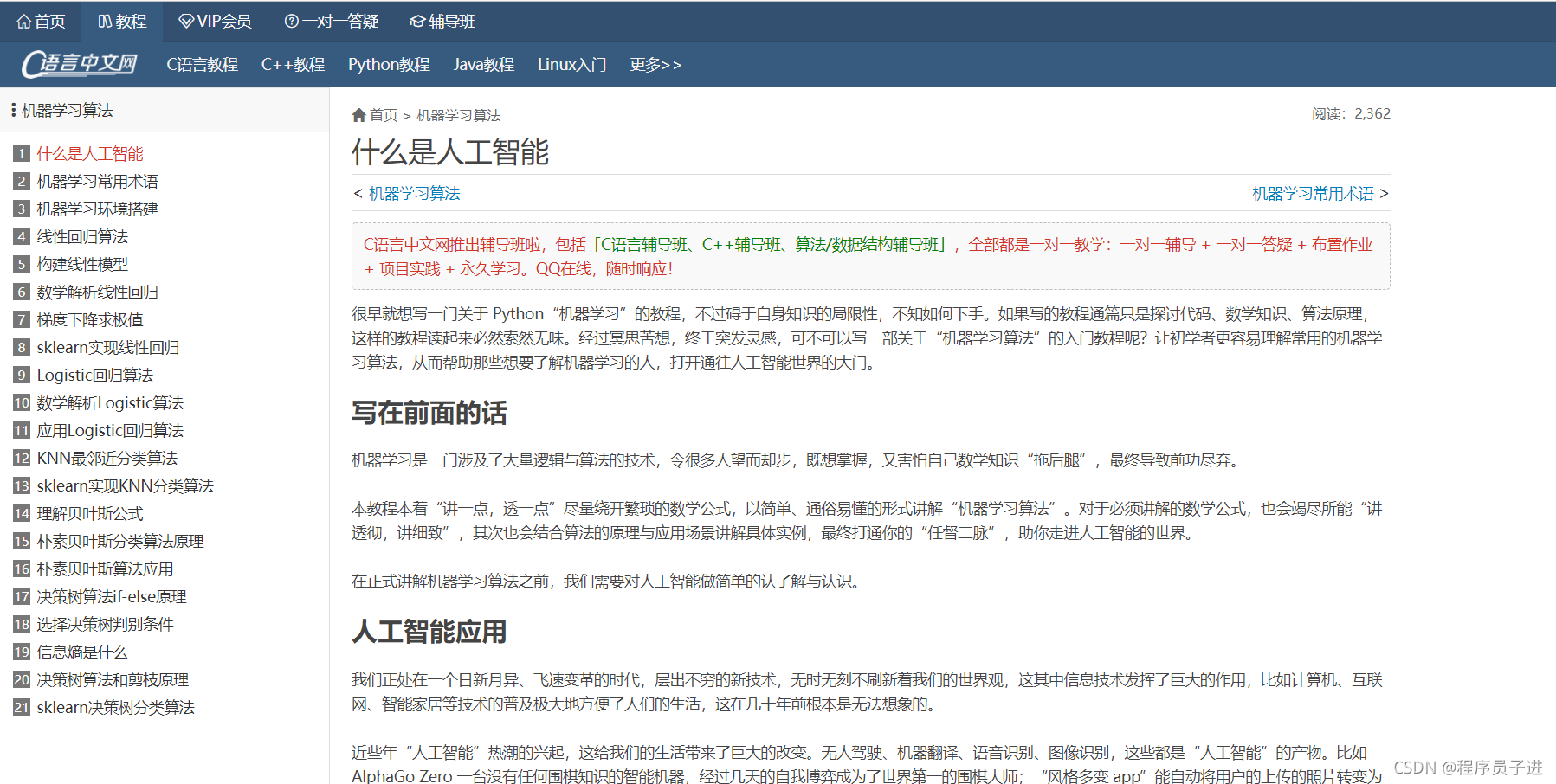The width and height of the screenshot is (1556, 784).
Task: Click the home icon in breadcrumb
Action: click(x=358, y=115)
